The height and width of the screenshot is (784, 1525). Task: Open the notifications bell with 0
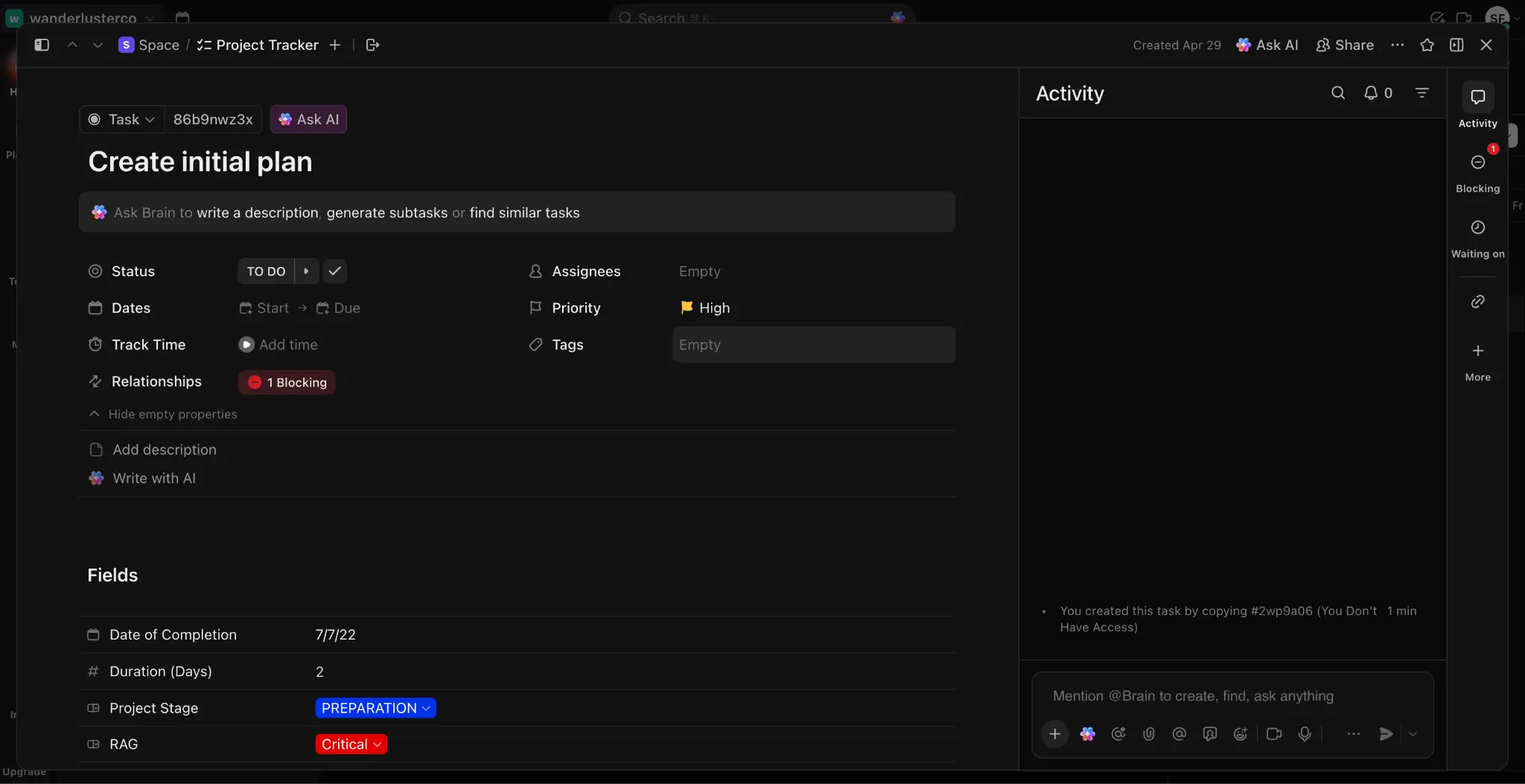click(1378, 92)
